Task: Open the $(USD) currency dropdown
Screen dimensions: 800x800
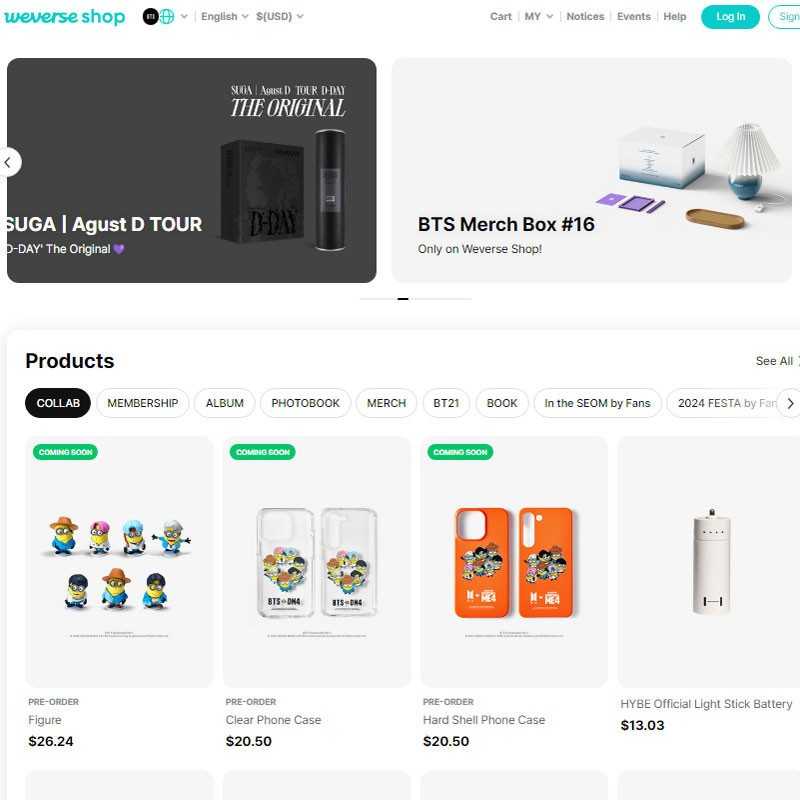Action: click(x=280, y=16)
